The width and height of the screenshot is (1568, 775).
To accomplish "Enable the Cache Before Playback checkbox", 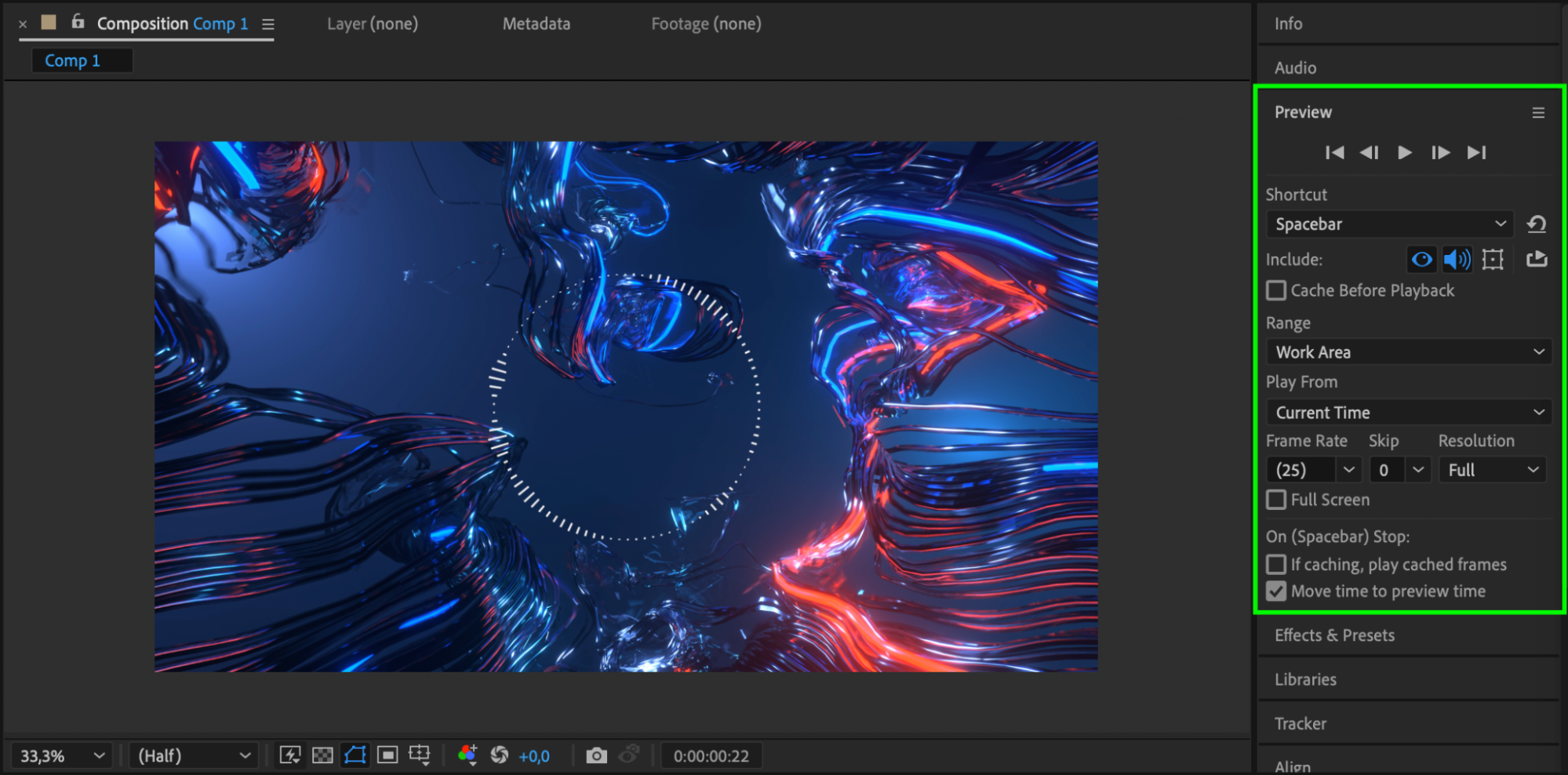I will point(1276,291).
